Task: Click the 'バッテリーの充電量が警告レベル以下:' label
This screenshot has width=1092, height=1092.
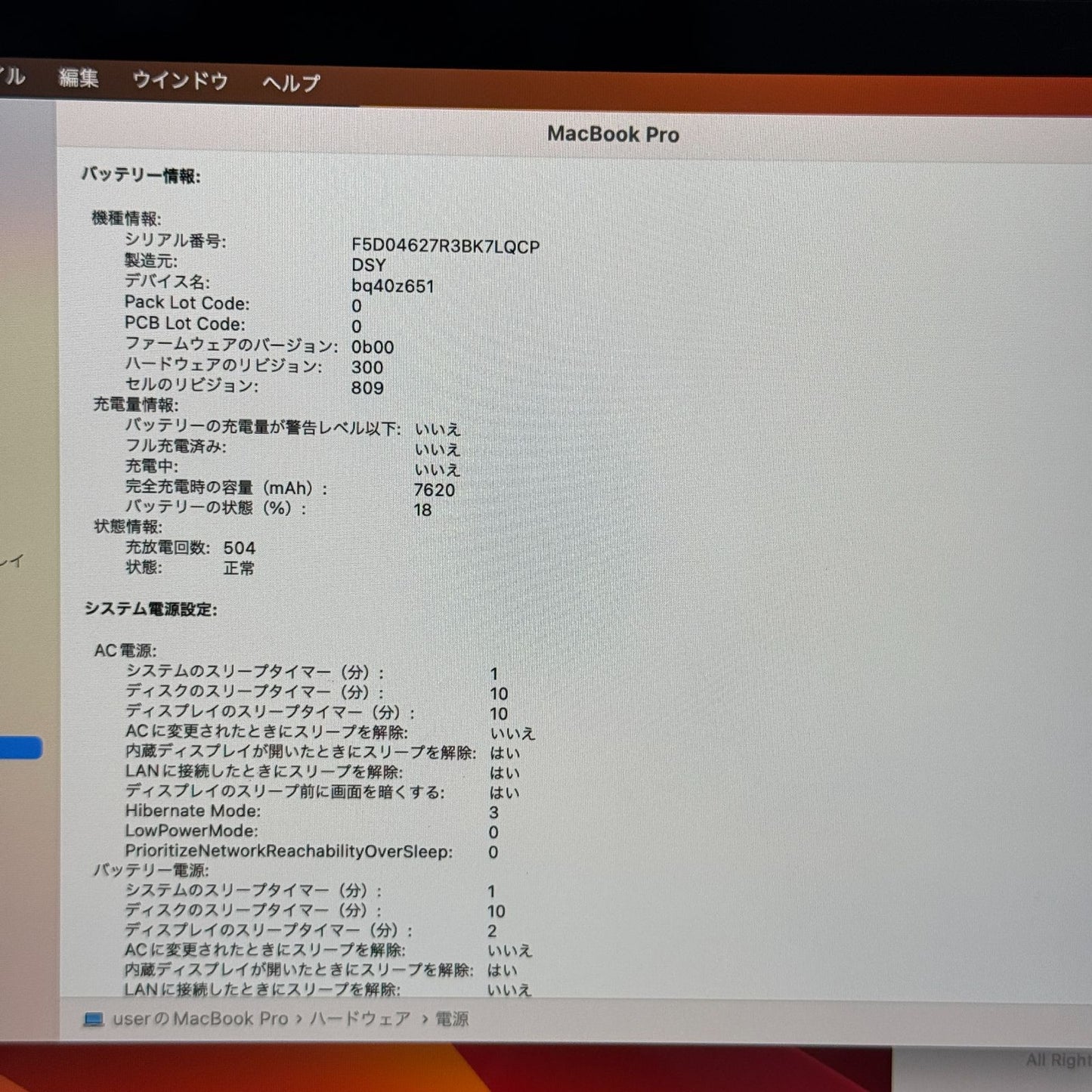Action: click(x=263, y=428)
